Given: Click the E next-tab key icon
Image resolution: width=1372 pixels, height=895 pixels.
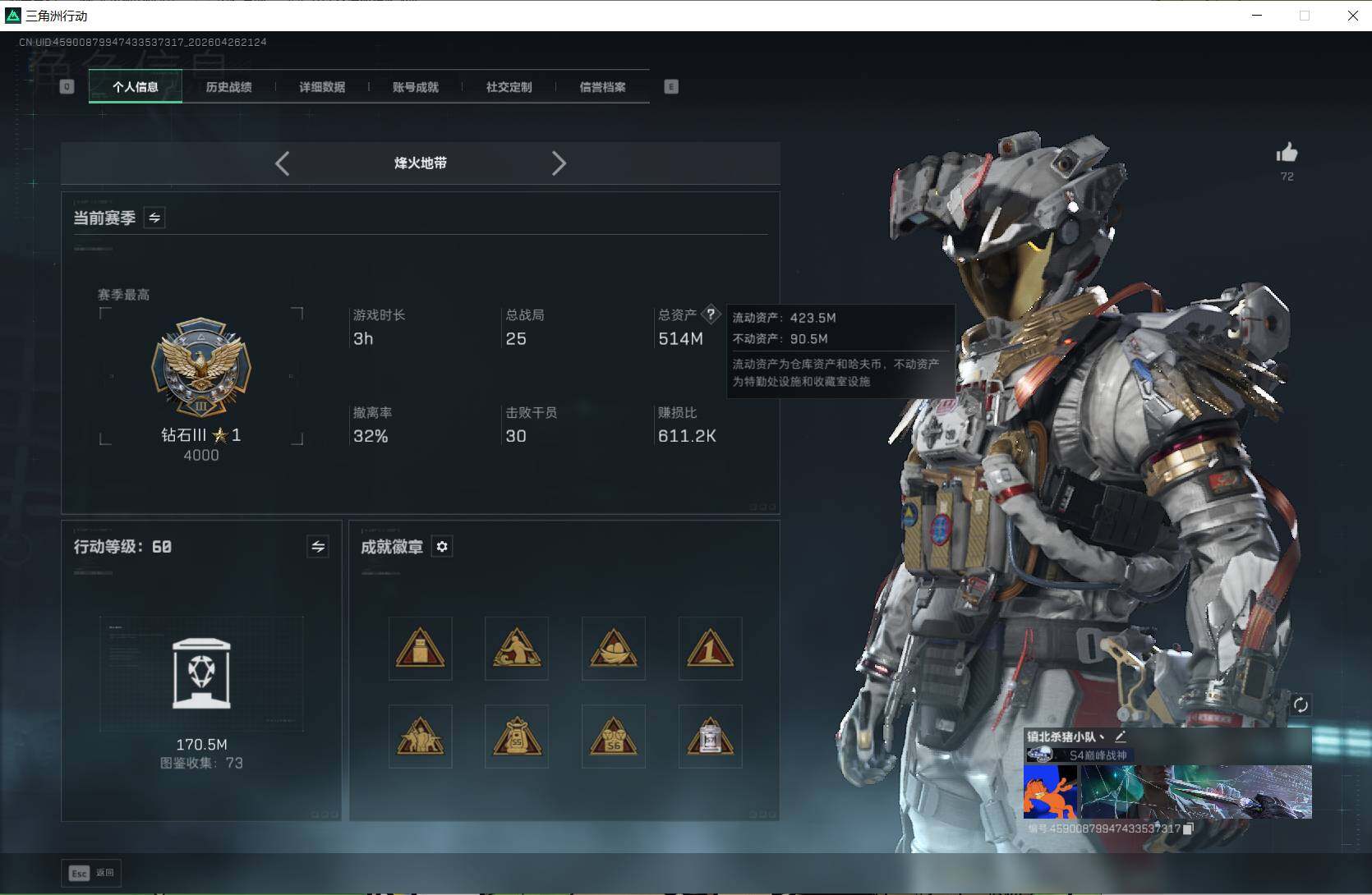Looking at the screenshot, I should (671, 87).
